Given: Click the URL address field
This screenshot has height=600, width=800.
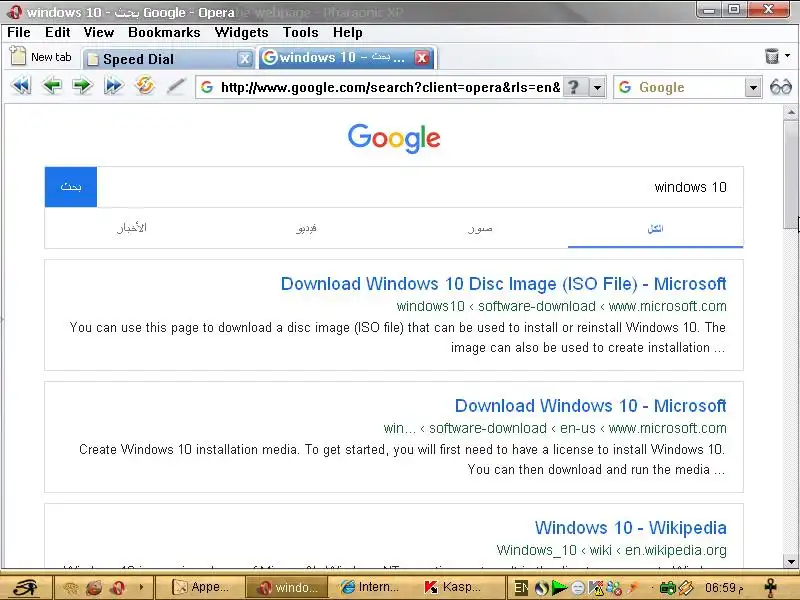Looking at the screenshot, I should (390, 87).
